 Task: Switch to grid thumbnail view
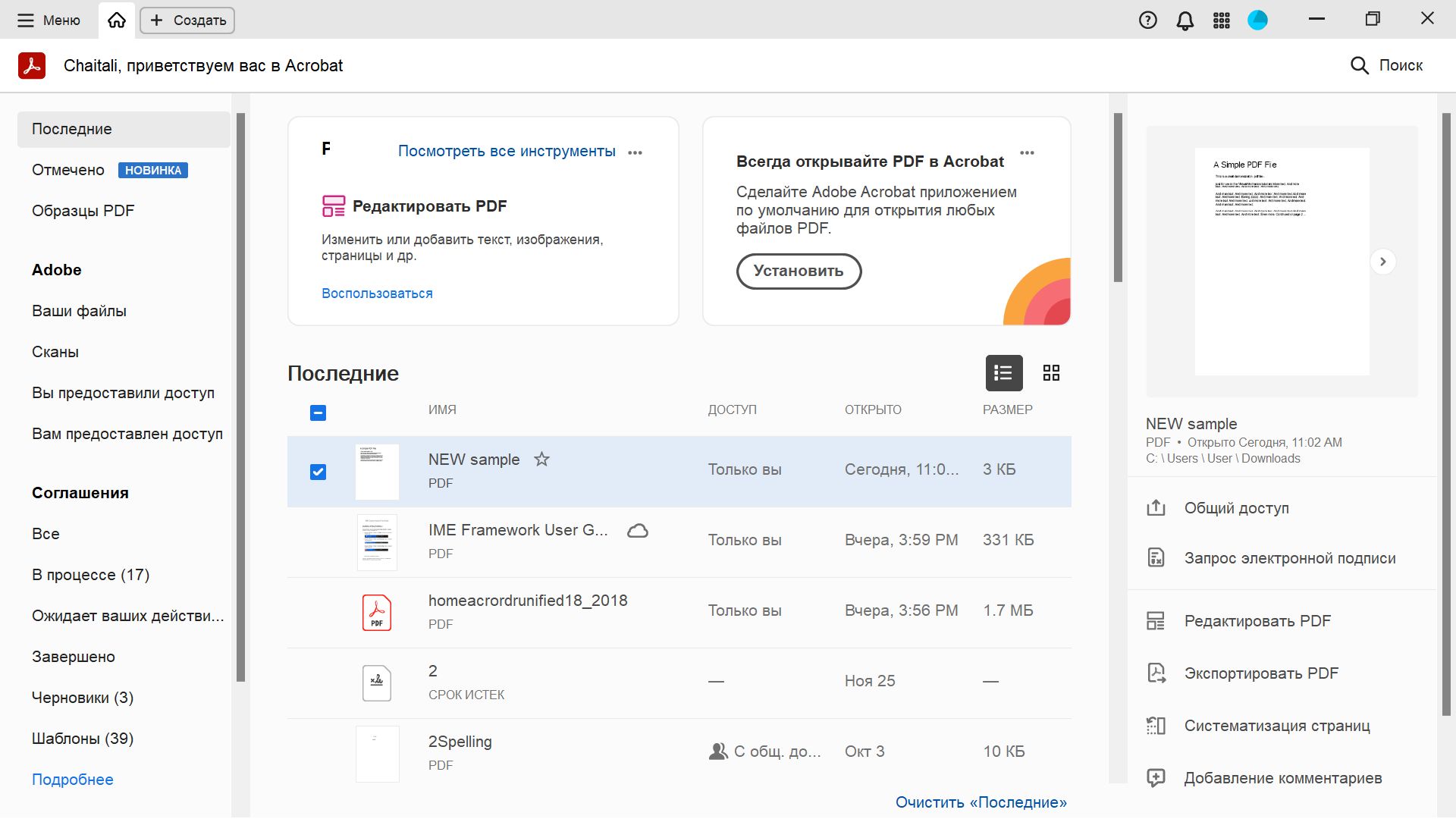pyautogui.click(x=1050, y=373)
